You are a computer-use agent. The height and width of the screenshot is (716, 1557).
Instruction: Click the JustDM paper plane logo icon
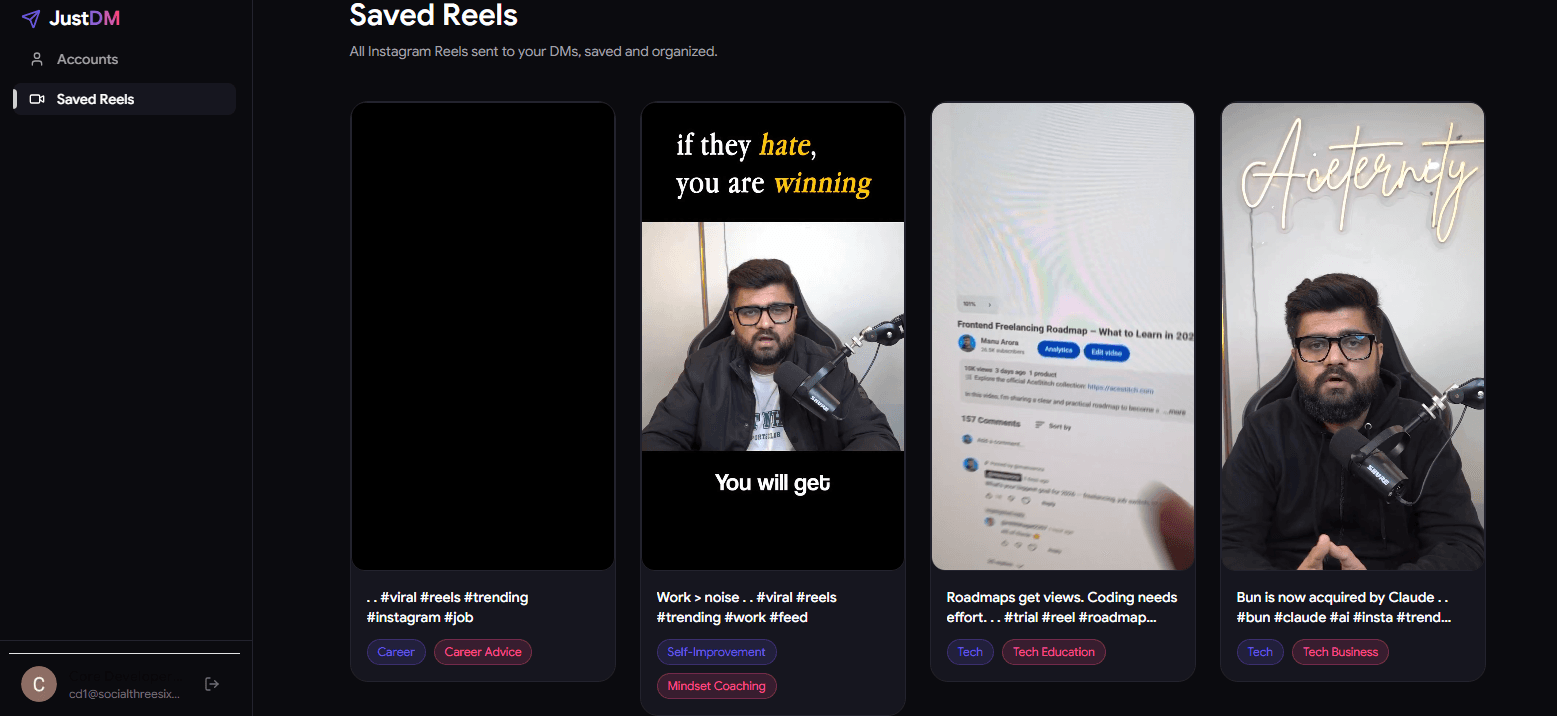click(x=32, y=18)
